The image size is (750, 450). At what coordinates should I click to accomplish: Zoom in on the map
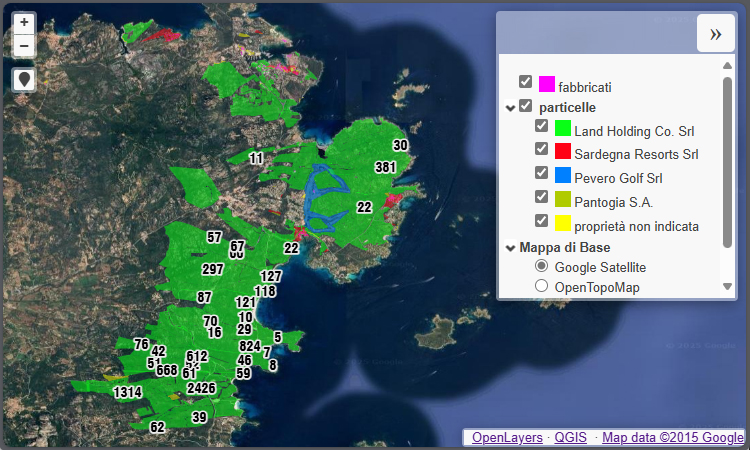point(24,22)
